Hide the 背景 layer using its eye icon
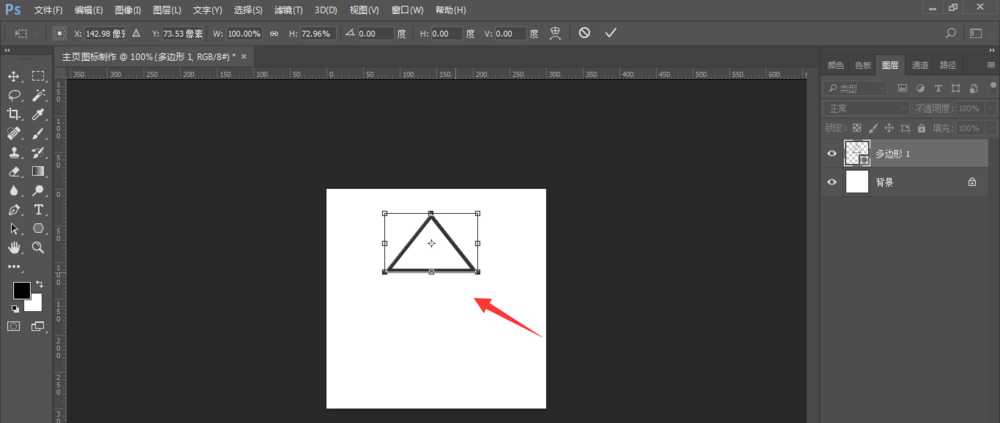Image resolution: width=1000 pixels, height=423 pixels. pyautogui.click(x=832, y=182)
